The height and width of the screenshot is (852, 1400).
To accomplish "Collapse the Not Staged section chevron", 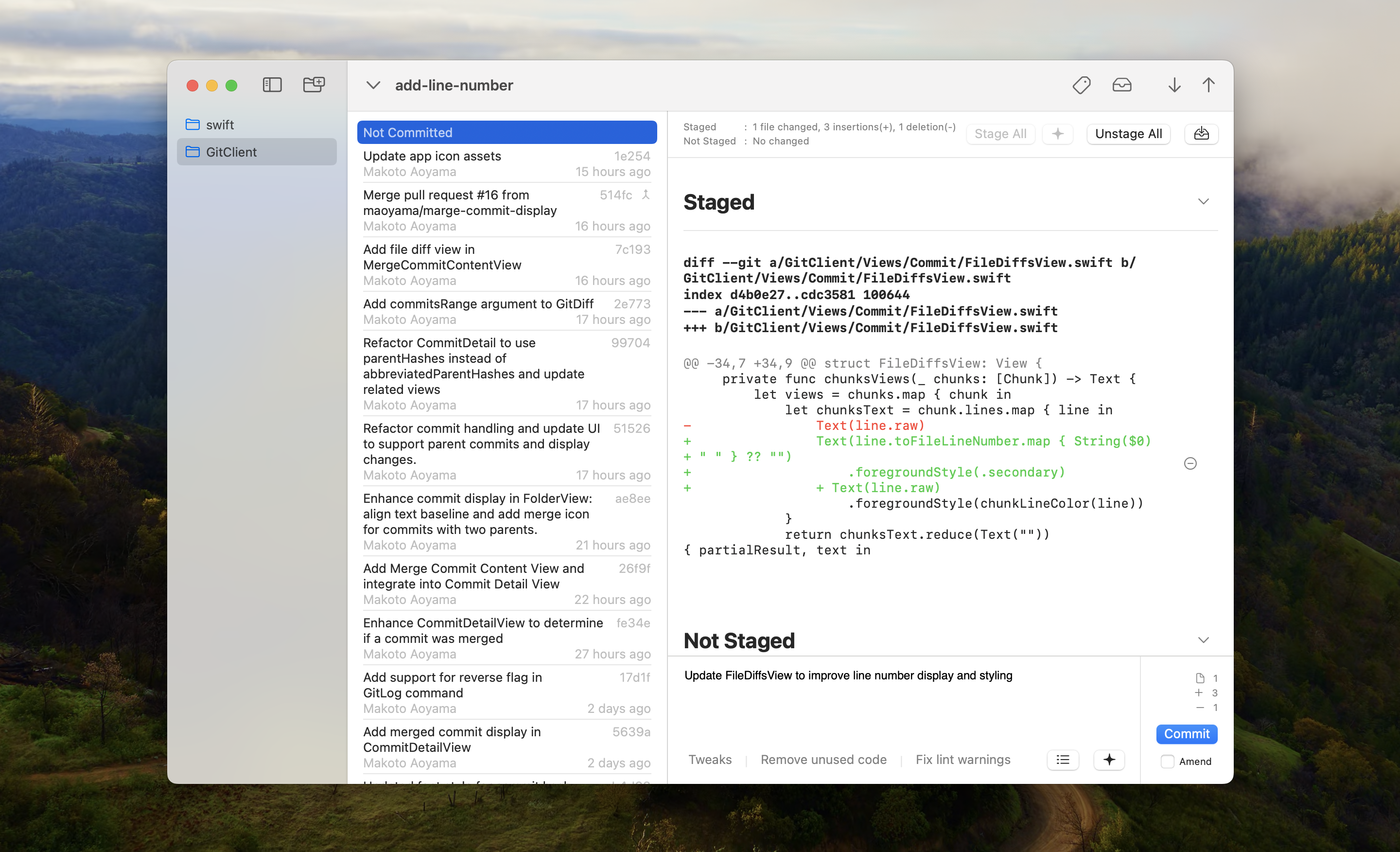I will (x=1204, y=640).
